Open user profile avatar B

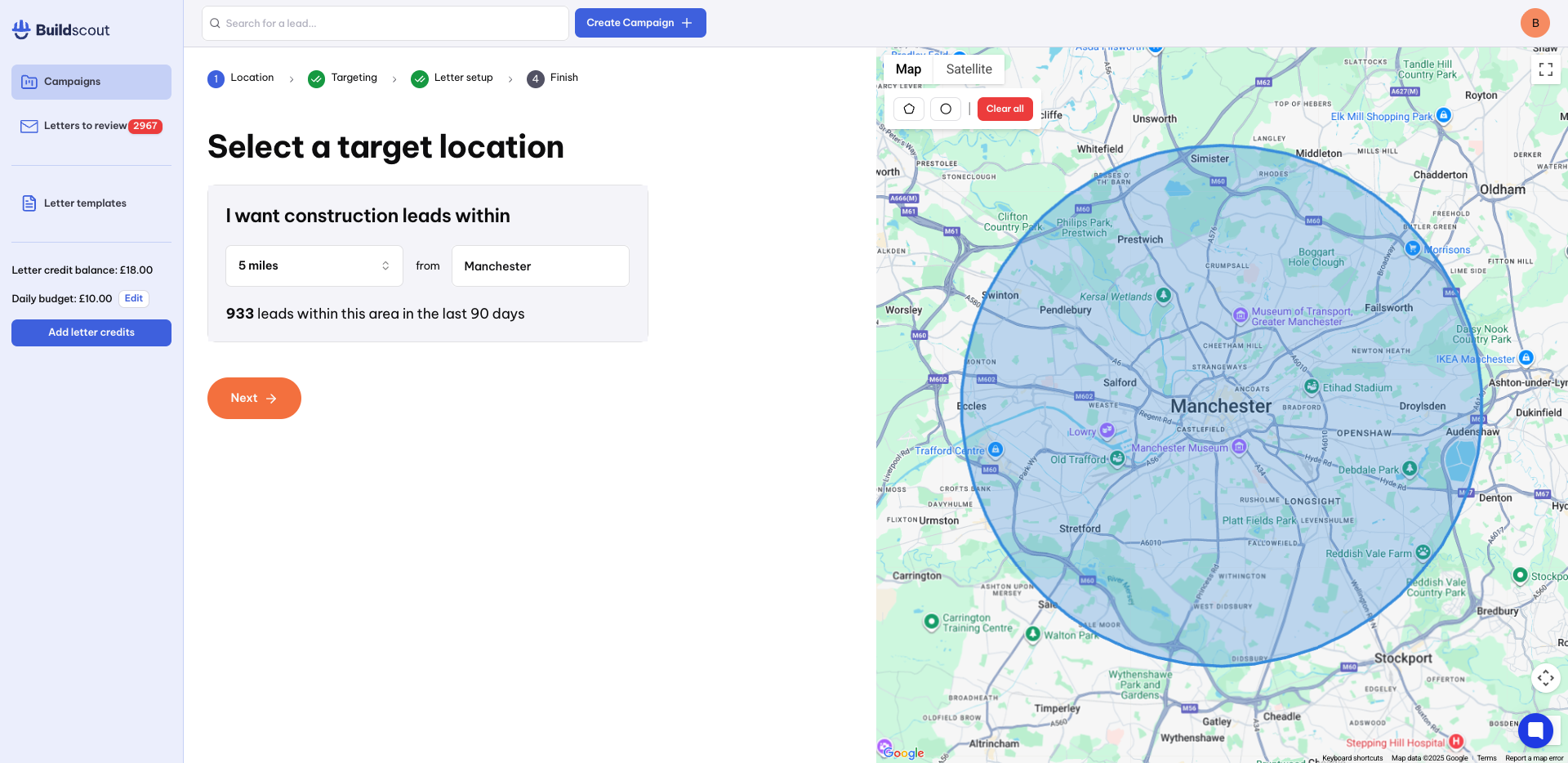[1535, 23]
